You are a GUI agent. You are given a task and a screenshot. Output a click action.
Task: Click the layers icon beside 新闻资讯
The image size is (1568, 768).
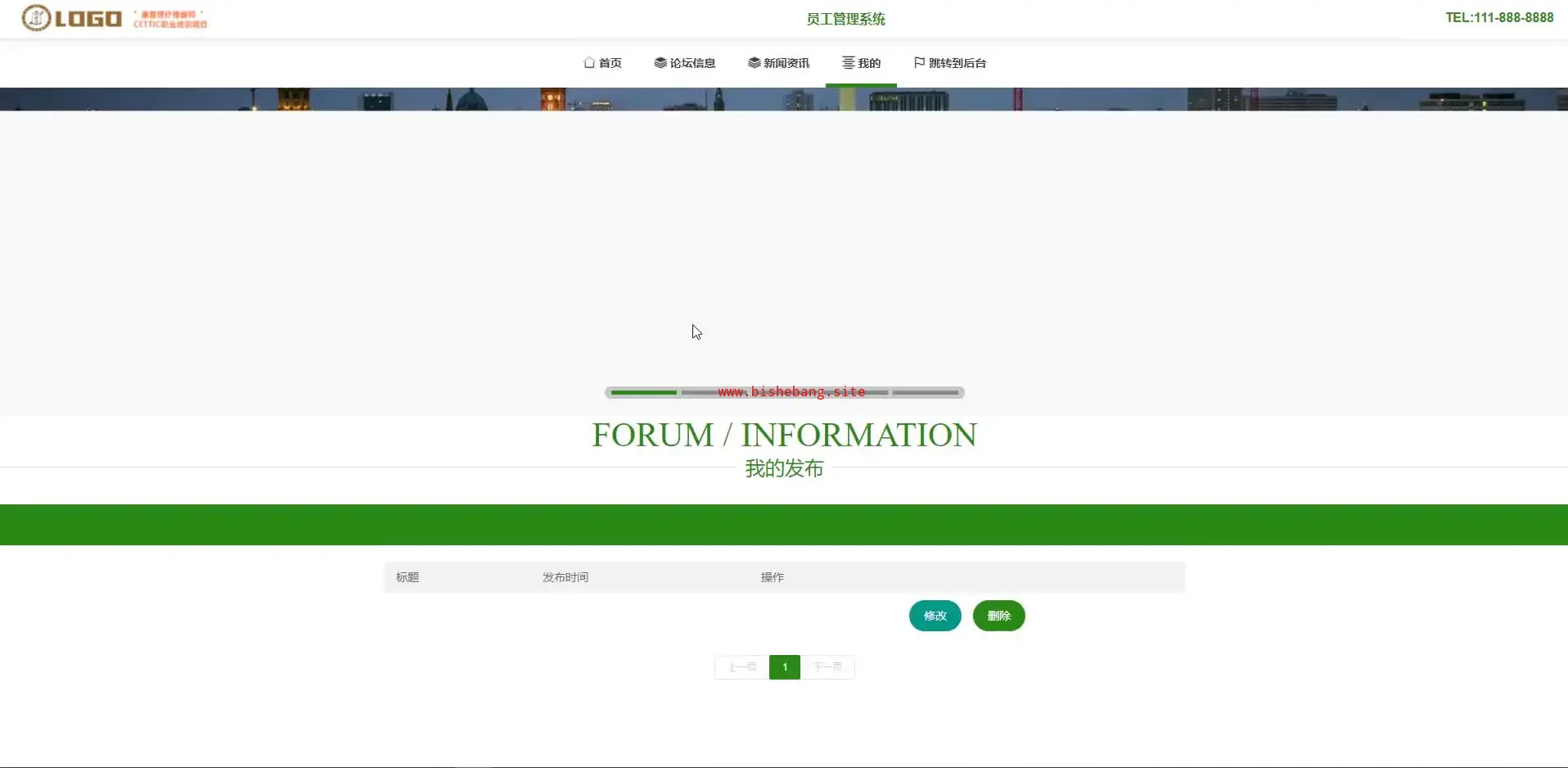755,63
